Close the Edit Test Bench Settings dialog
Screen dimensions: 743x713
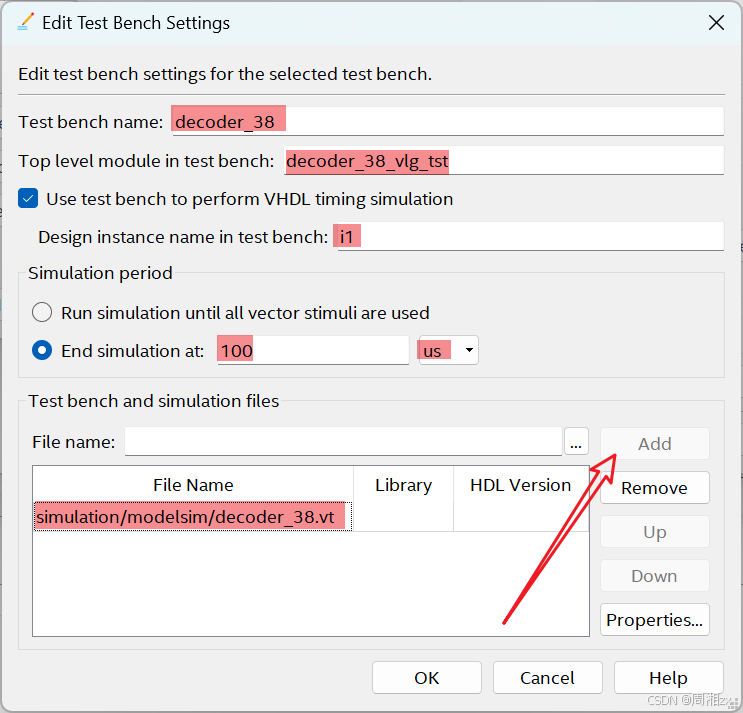716,22
